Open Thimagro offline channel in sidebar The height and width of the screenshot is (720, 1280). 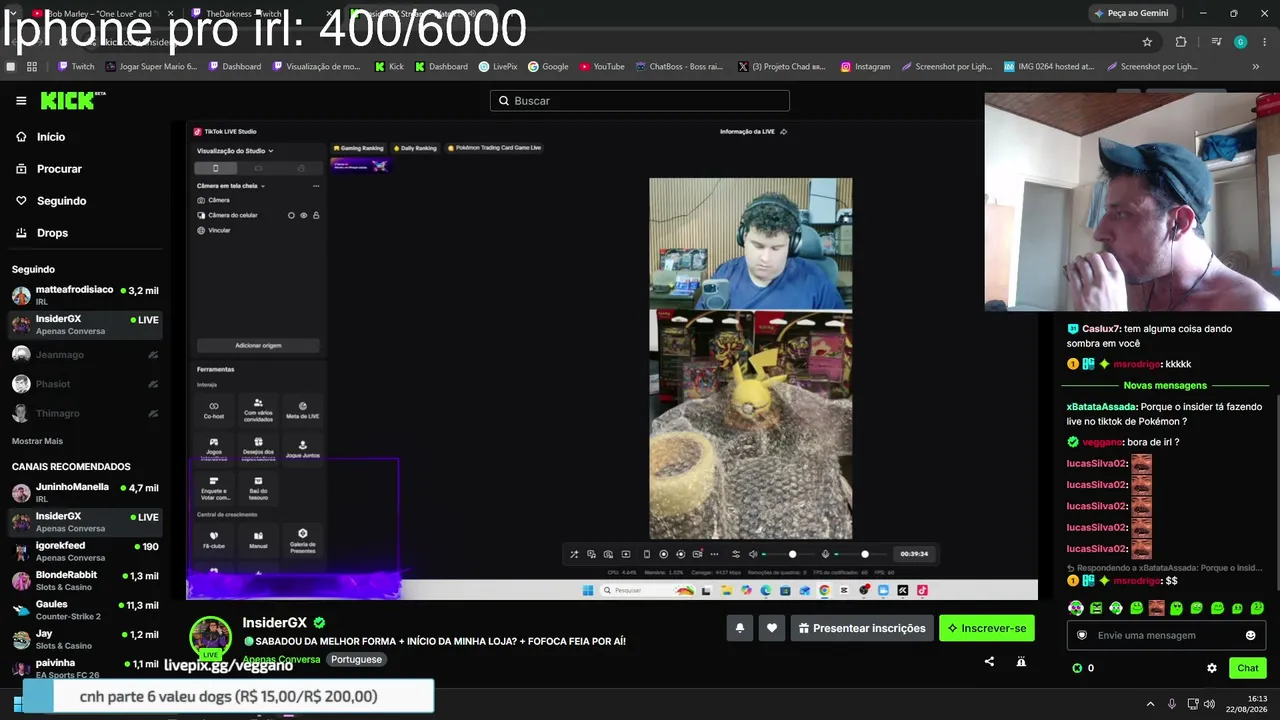[85, 413]
